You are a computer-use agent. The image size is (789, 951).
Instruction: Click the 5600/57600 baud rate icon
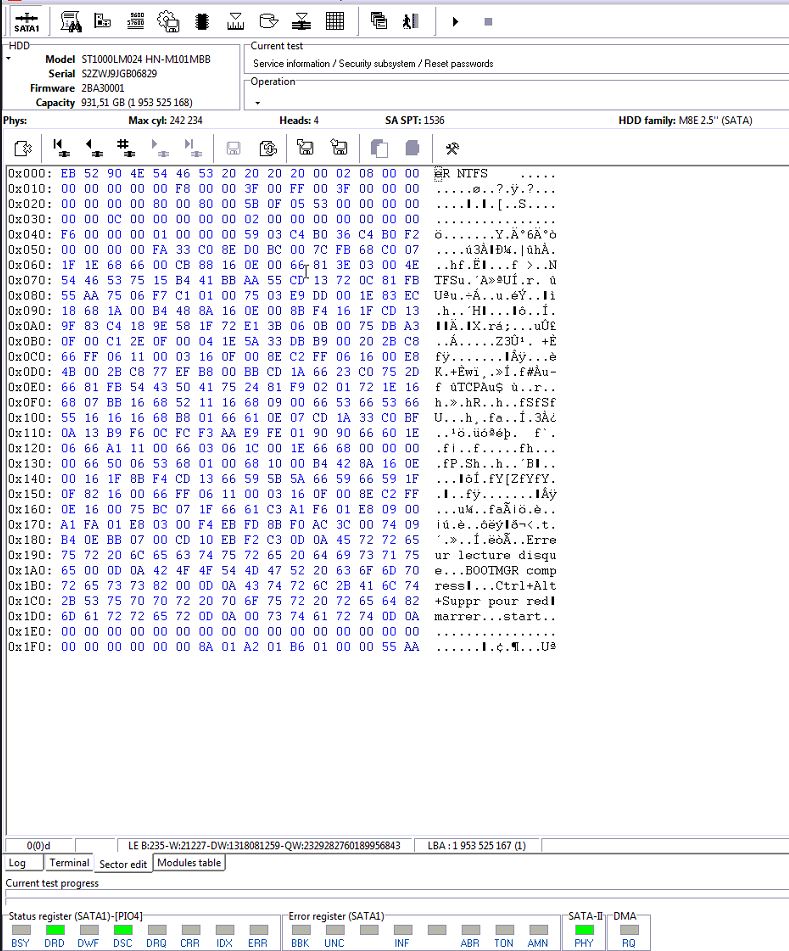tap(136, 21)
